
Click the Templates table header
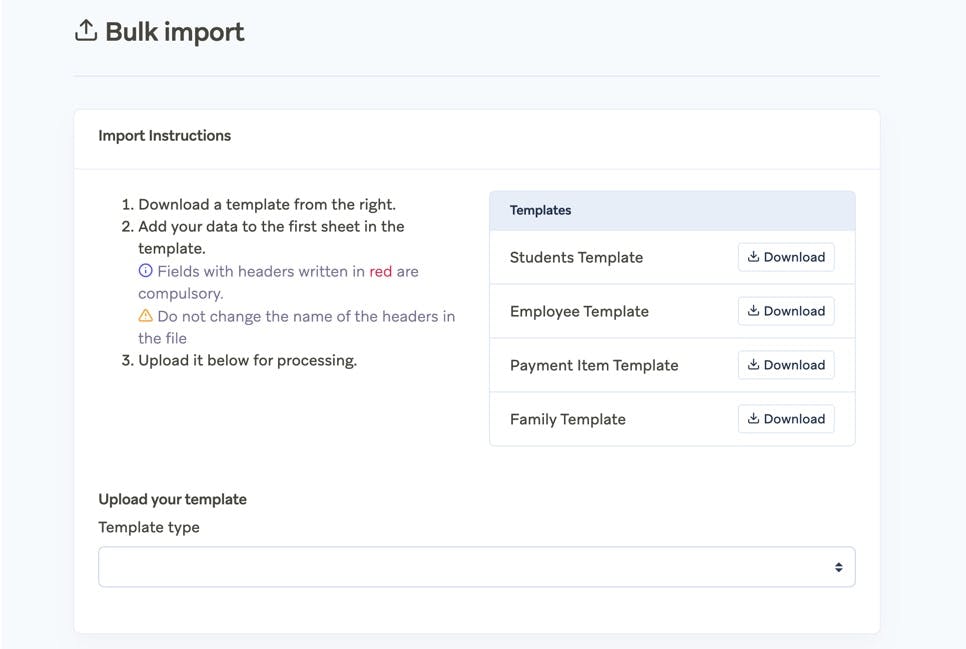(x=541, y=211)
